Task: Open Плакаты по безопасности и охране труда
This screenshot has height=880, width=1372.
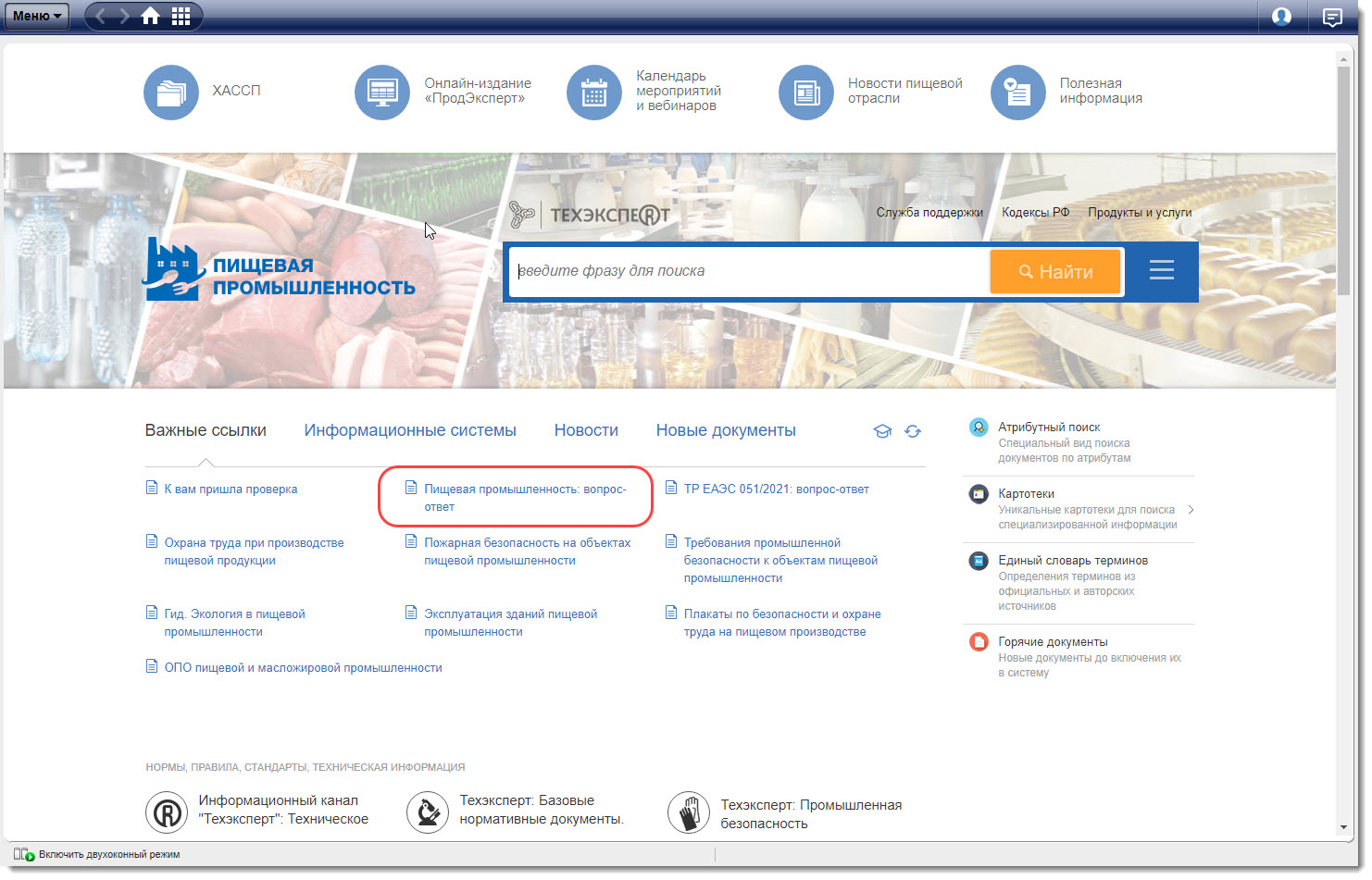Action: click(x=782, y=623)
